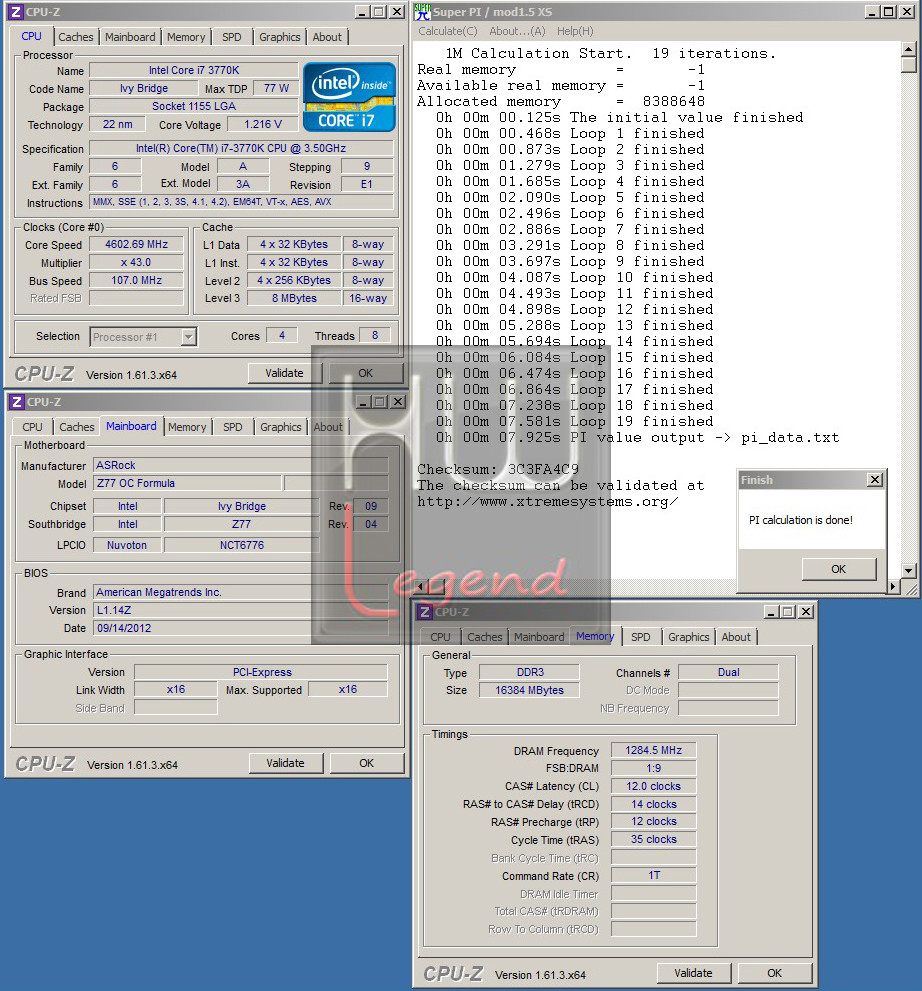The height and width of the screenshot is (991, 922).
Task: Click the DRAM Frequency value '1284.5 MHz'
Action: (x=653, y=750)
